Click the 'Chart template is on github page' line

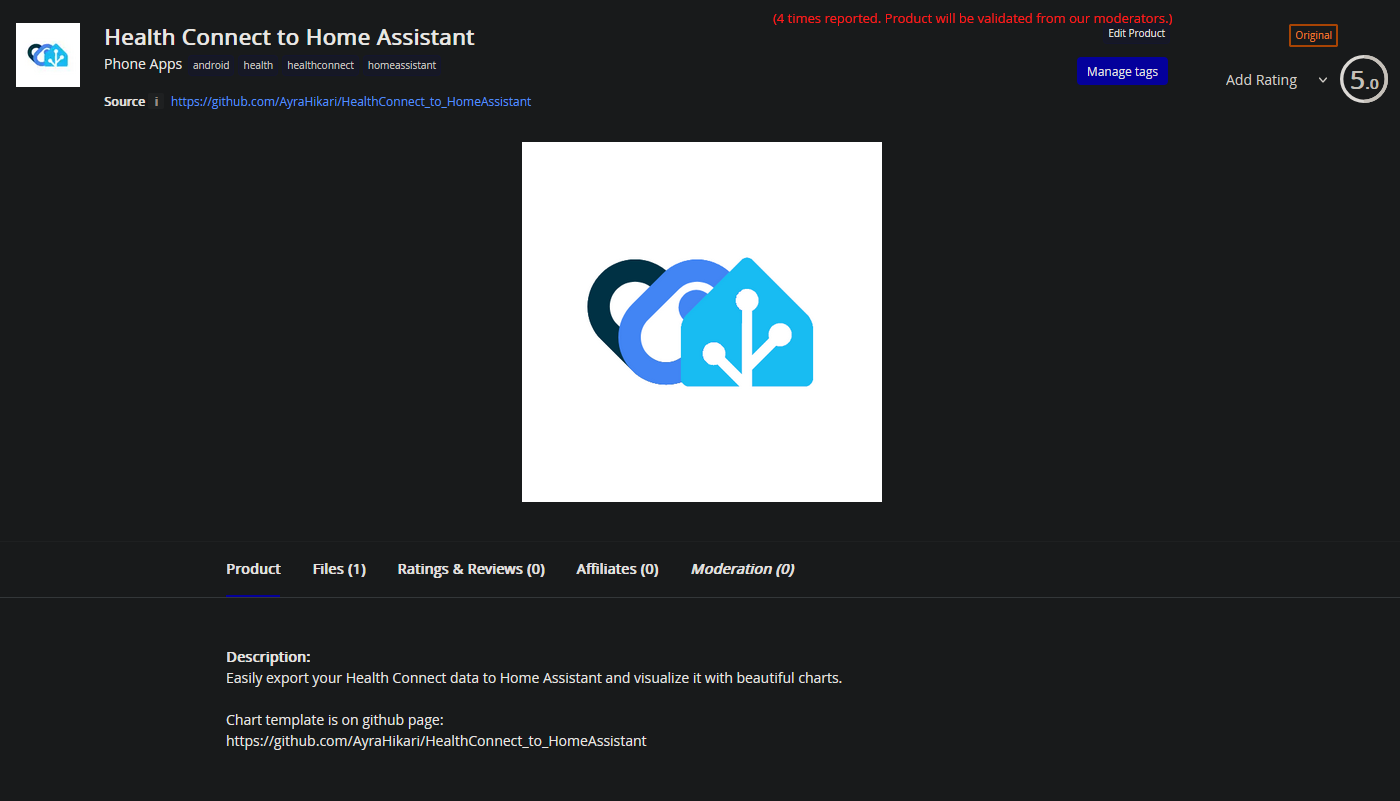click(334, 720)
